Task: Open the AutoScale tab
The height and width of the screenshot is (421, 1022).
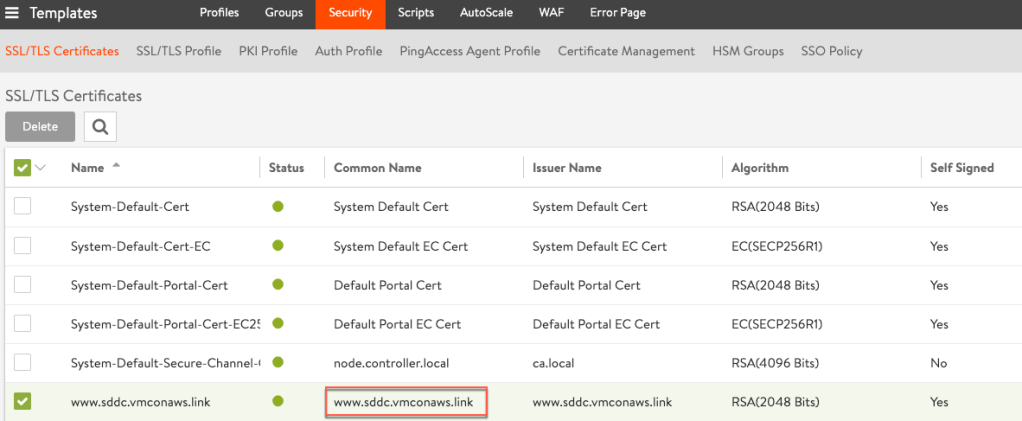Action: point(485,13)
